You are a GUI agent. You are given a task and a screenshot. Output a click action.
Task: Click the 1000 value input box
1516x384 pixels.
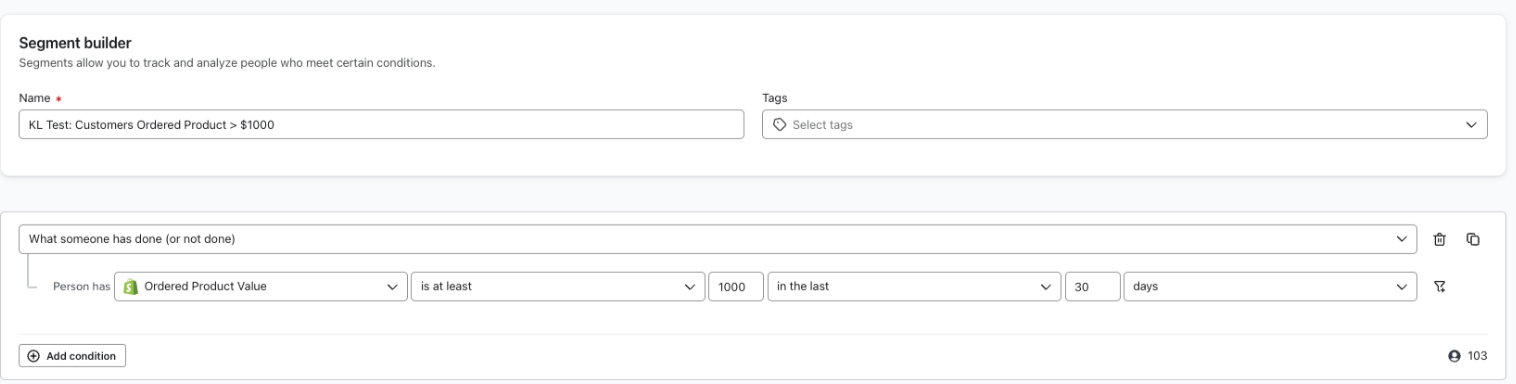pos(736,286)
